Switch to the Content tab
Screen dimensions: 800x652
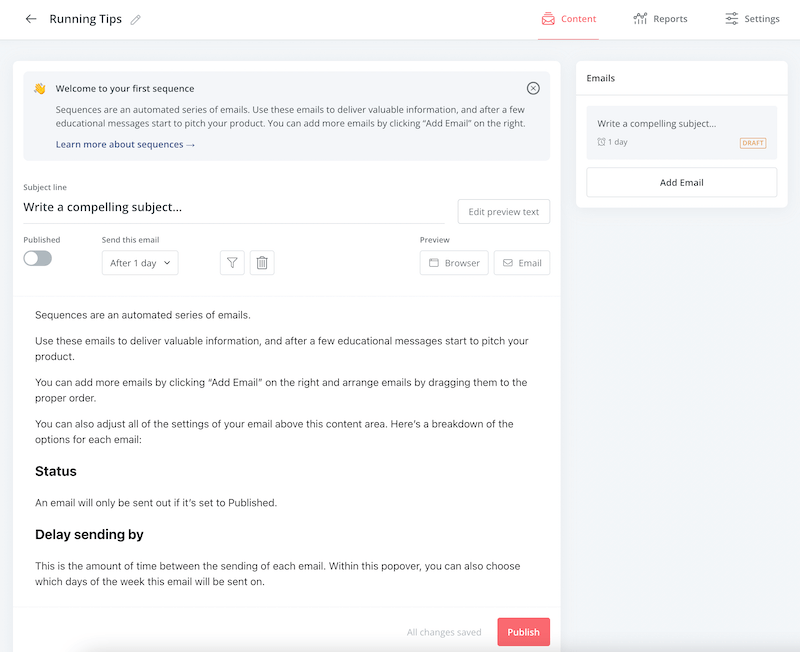(569, 19)
